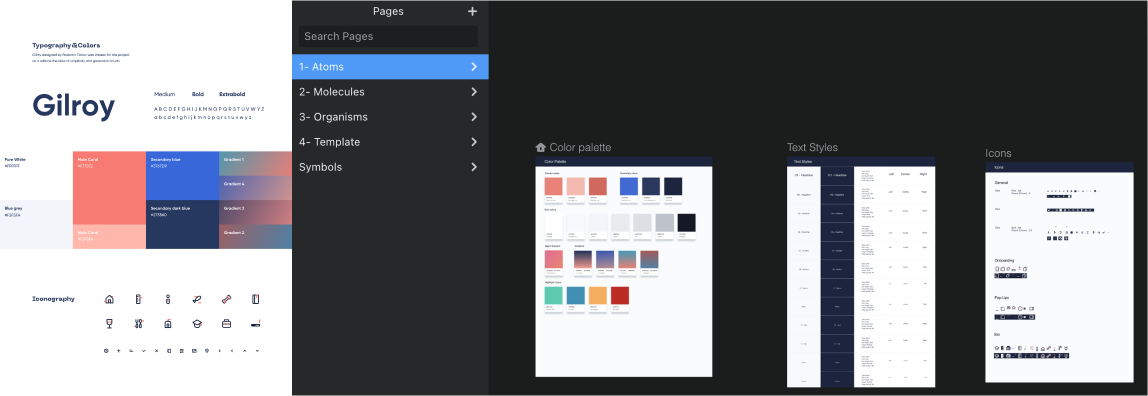Click the briefcase icon under Iconography
1148x396 pixels.
226,323
